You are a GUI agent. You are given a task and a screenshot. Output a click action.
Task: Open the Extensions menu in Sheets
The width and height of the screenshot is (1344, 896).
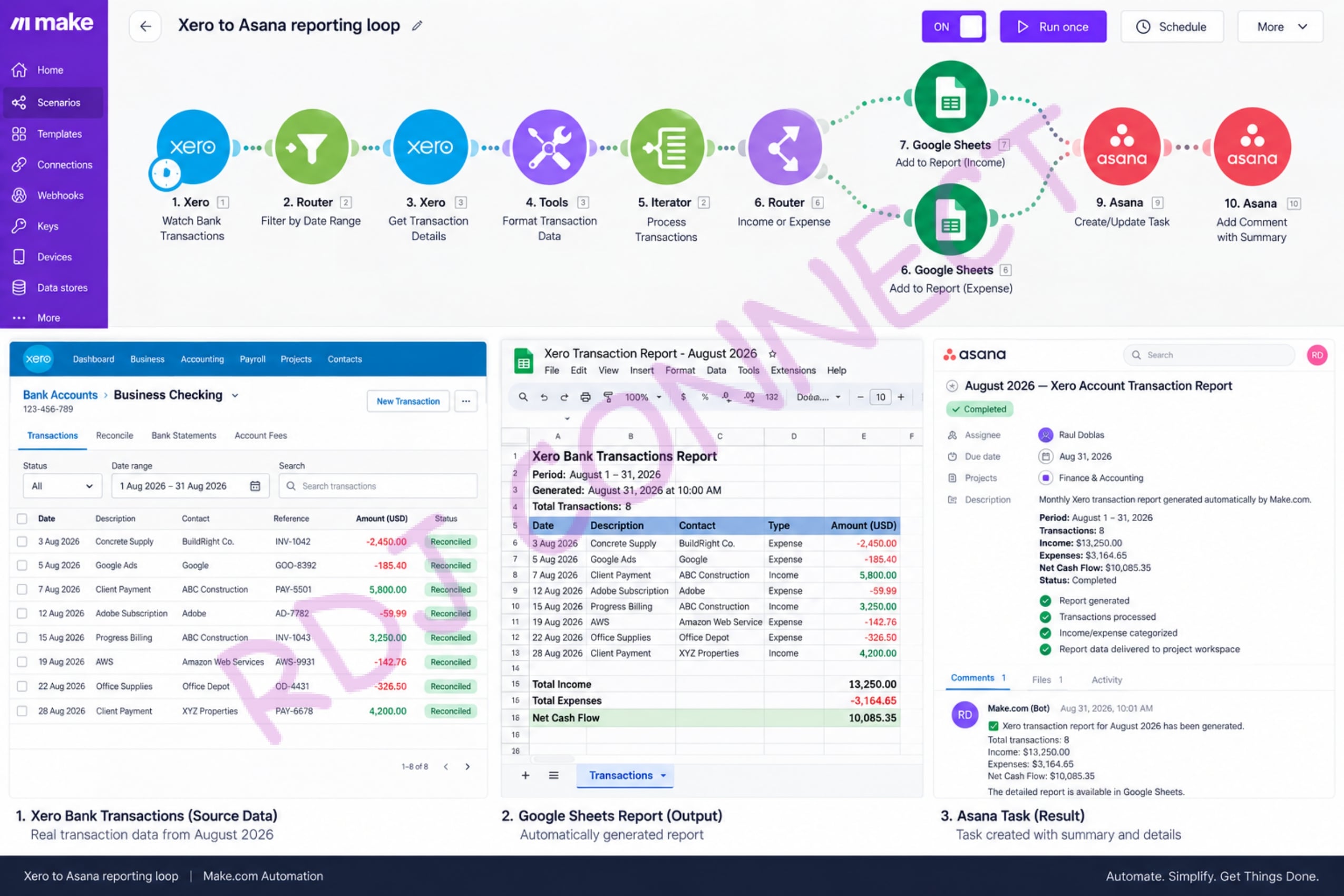(x=793, y=371)
